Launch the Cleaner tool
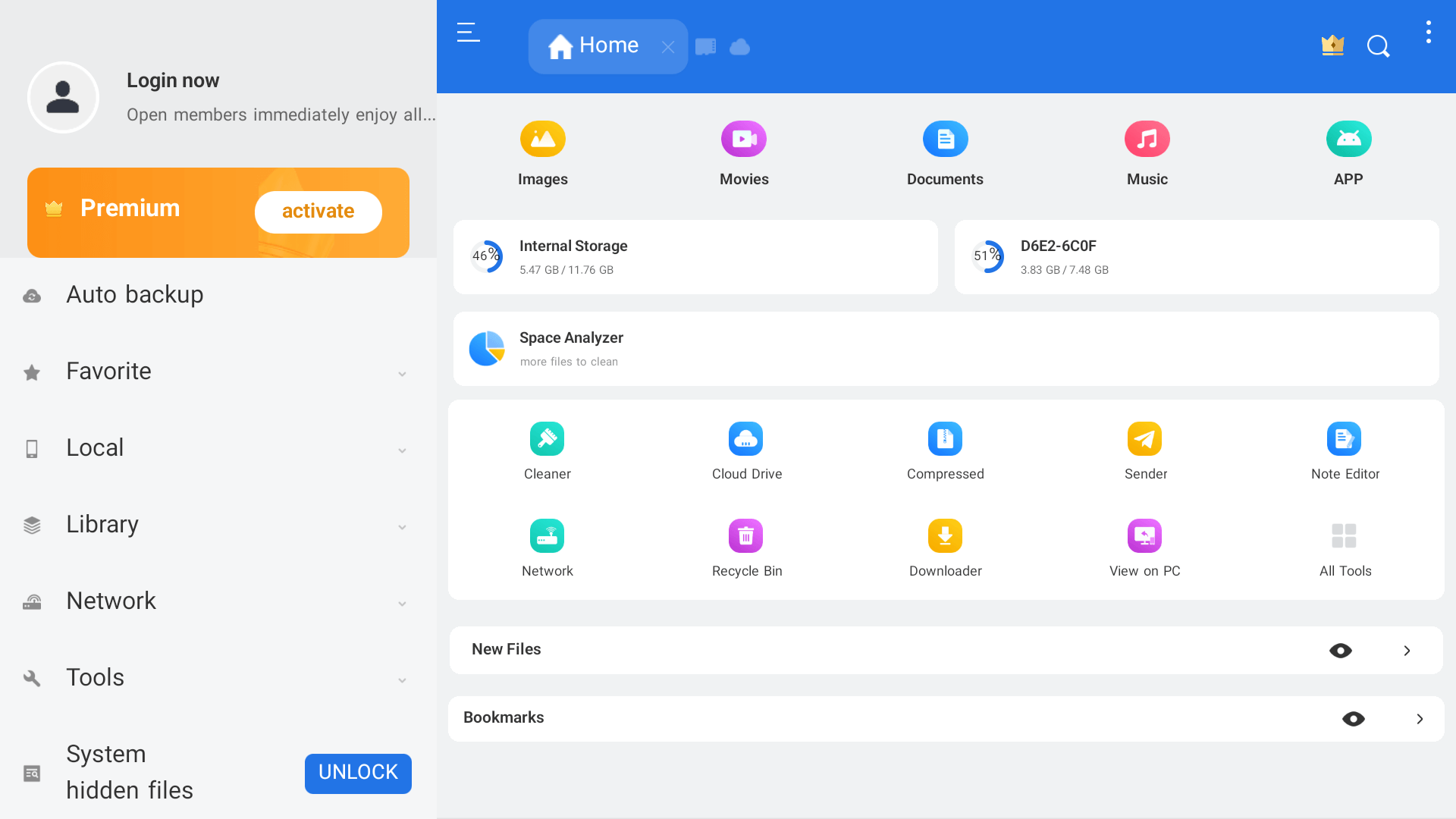1456x819 pixels. pos(547,450)
